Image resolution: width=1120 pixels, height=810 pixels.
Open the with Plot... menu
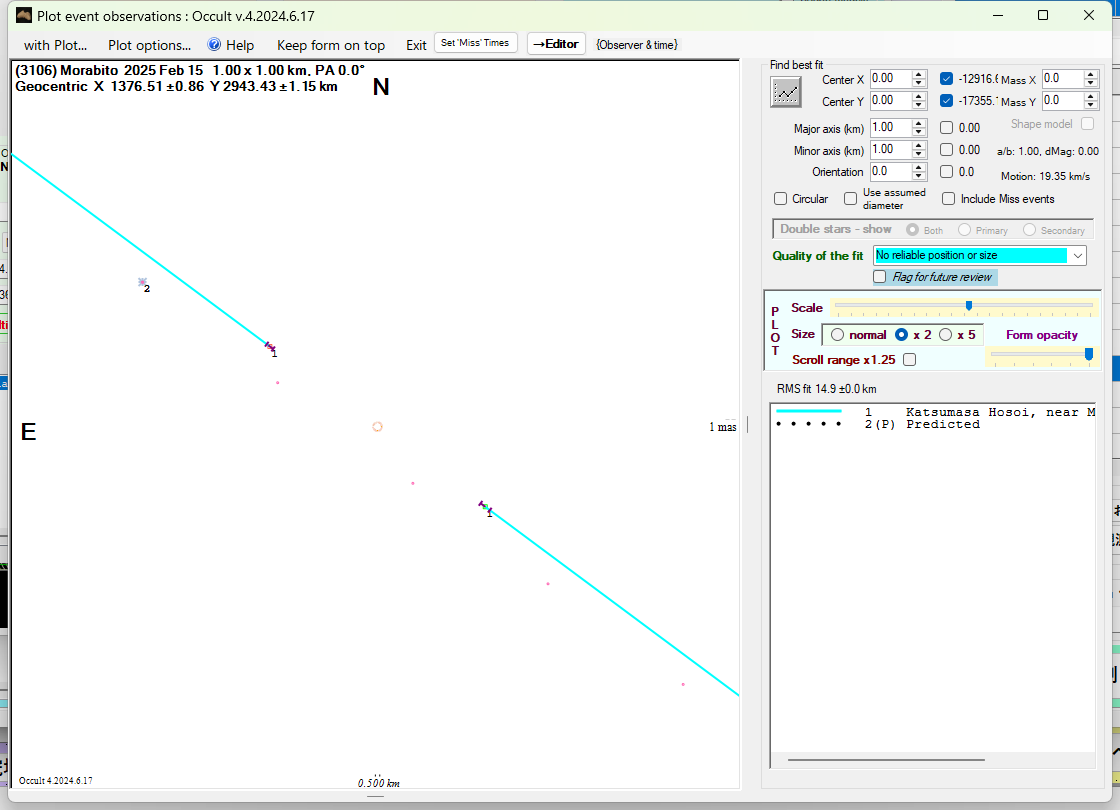(x=55, y=45)
